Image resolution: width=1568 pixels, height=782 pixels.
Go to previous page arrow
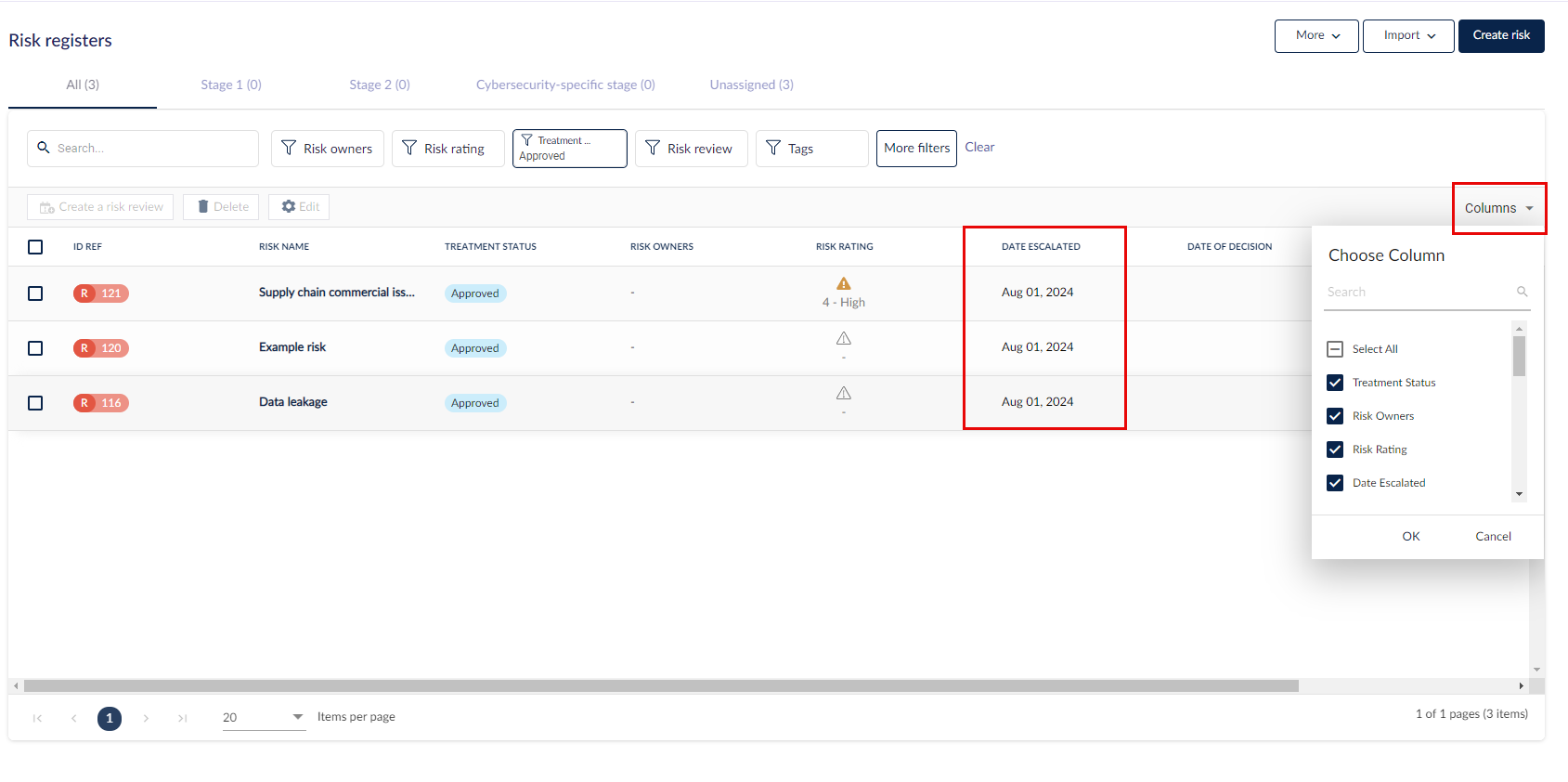pyautogui.click(x=73, y=718)
